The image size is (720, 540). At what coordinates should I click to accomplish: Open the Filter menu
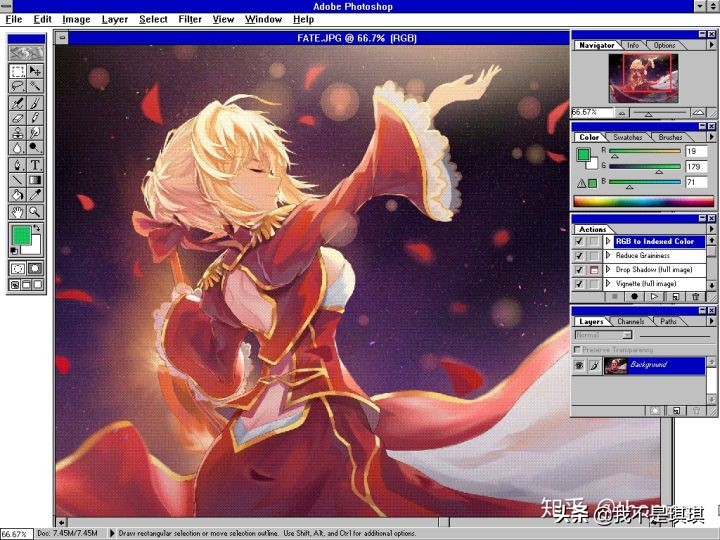tap(190, 19)
